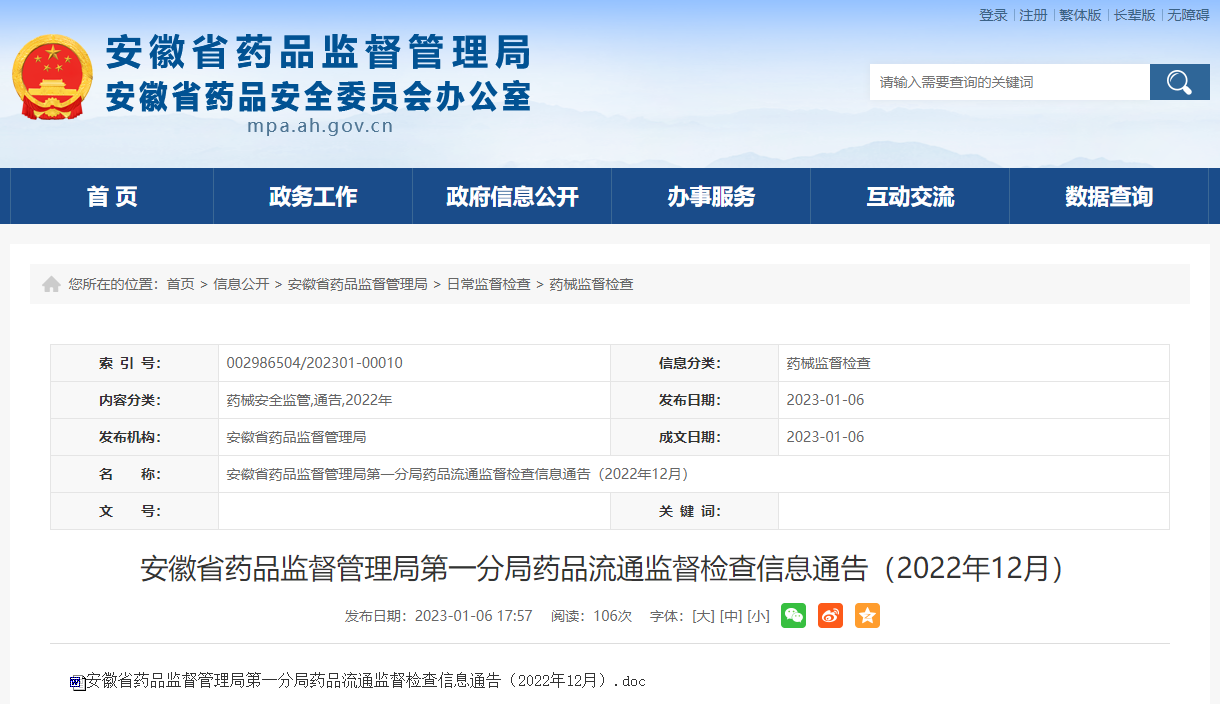Click the 登录 login link
The height and width of the screenshot is (704, 1220).
click(993, 15)
